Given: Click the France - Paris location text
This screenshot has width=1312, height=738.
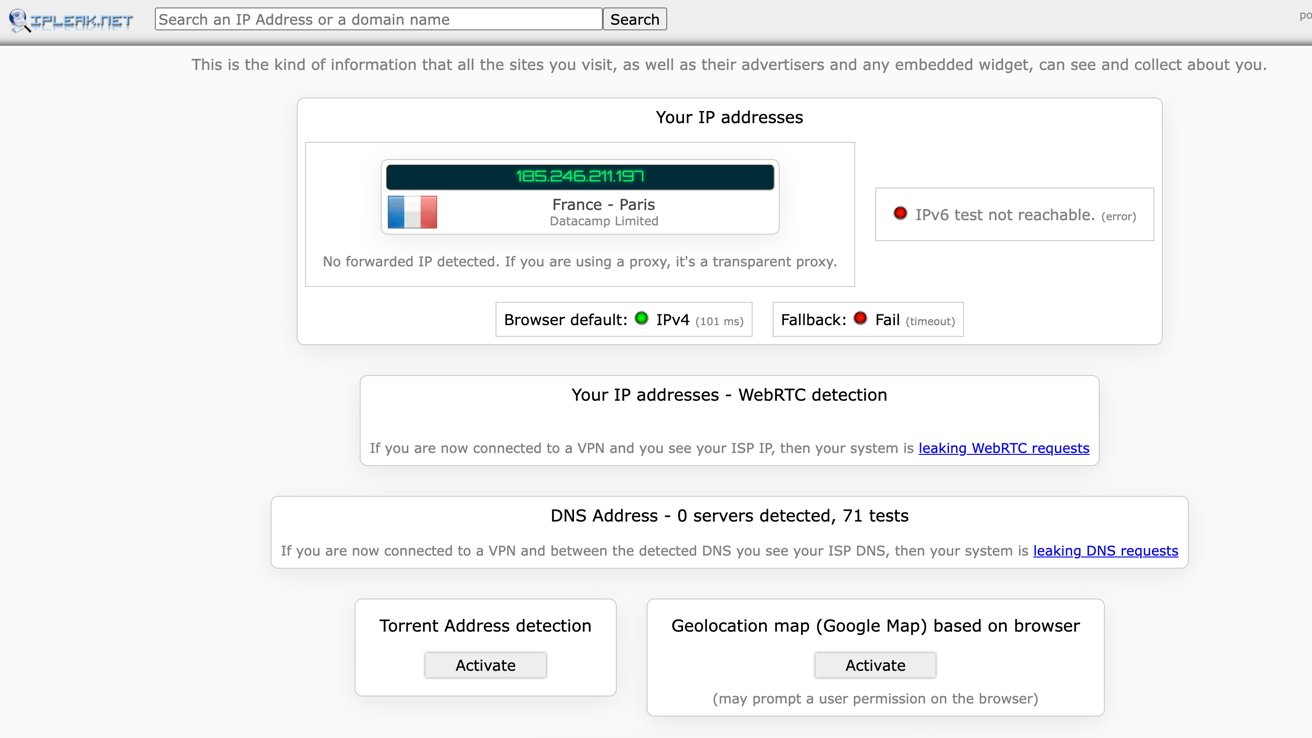Looking at the screenshot, I should click(604, 204).
